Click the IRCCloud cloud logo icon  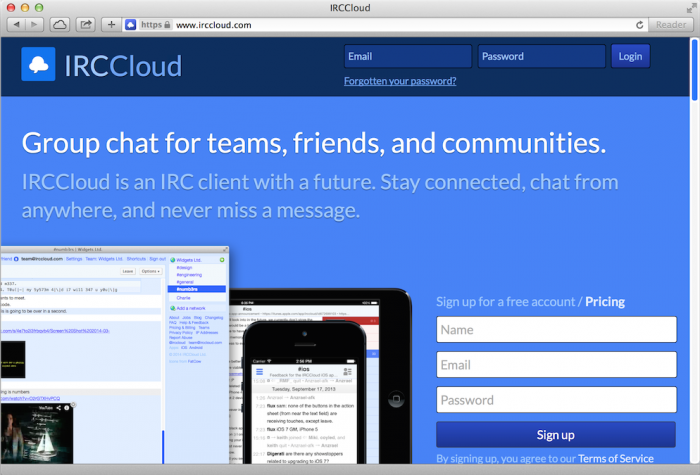pos(38,64)
